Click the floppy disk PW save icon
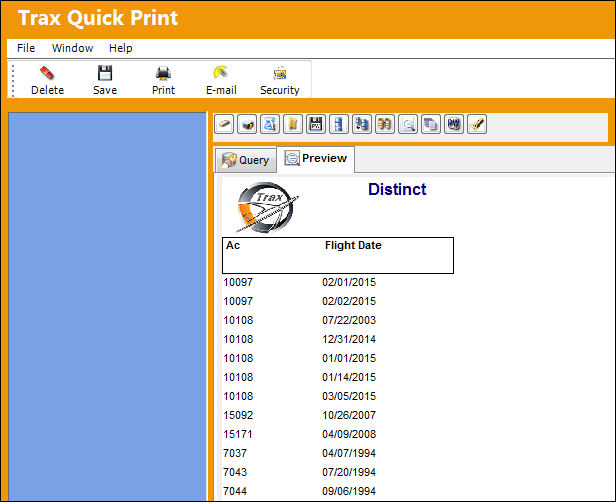 pos(316,125)
